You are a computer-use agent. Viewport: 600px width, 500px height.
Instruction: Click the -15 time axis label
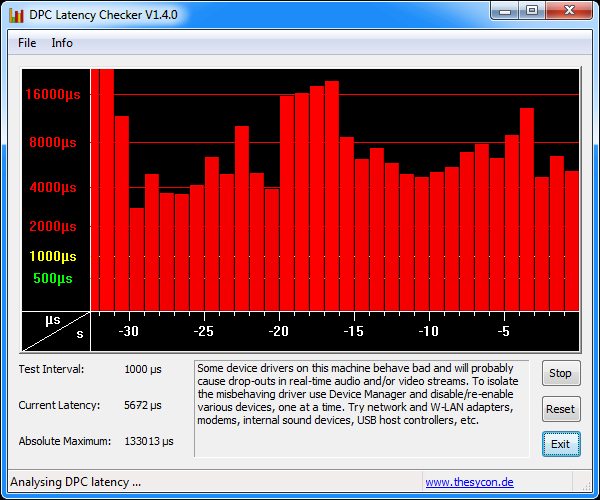(x=354, y=331)
